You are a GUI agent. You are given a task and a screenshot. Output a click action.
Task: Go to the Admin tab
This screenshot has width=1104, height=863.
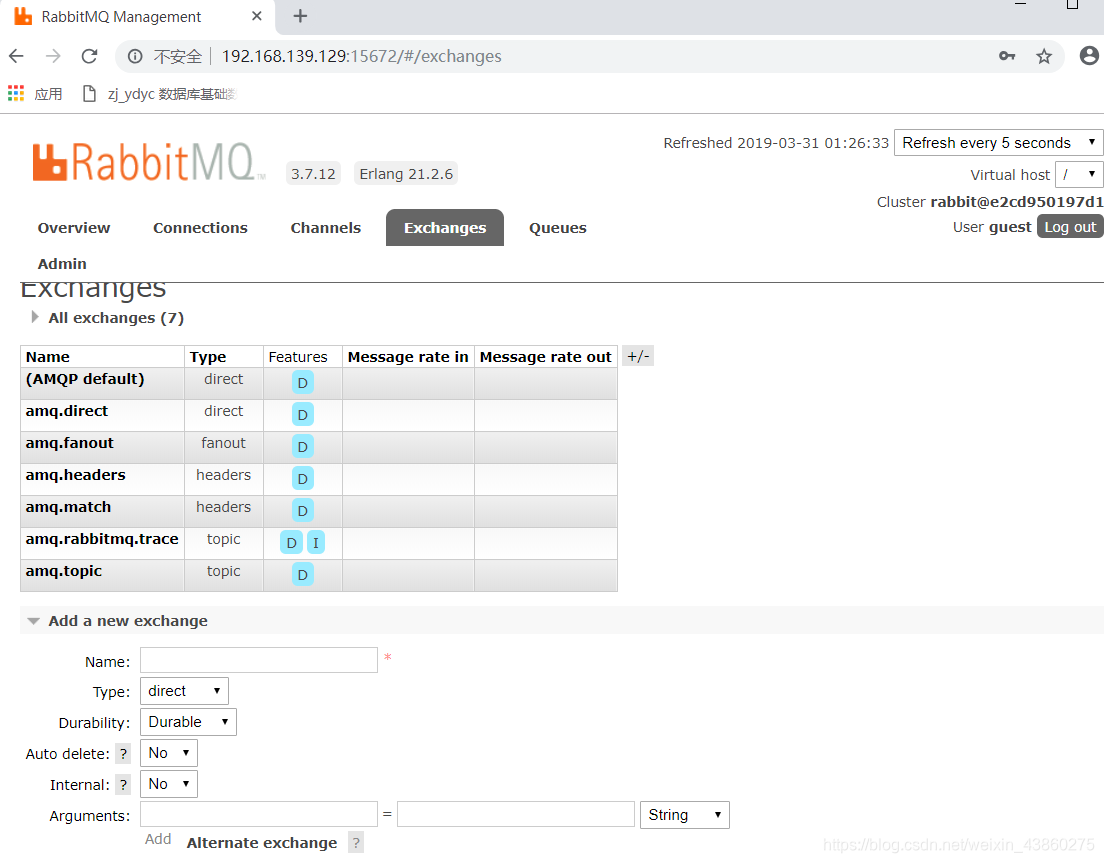coord(62,264)
